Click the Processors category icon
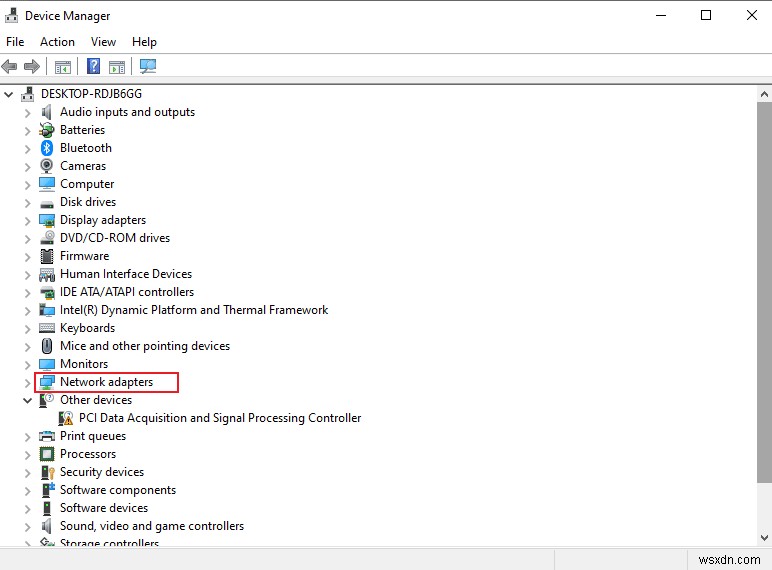 pos(47,454)
